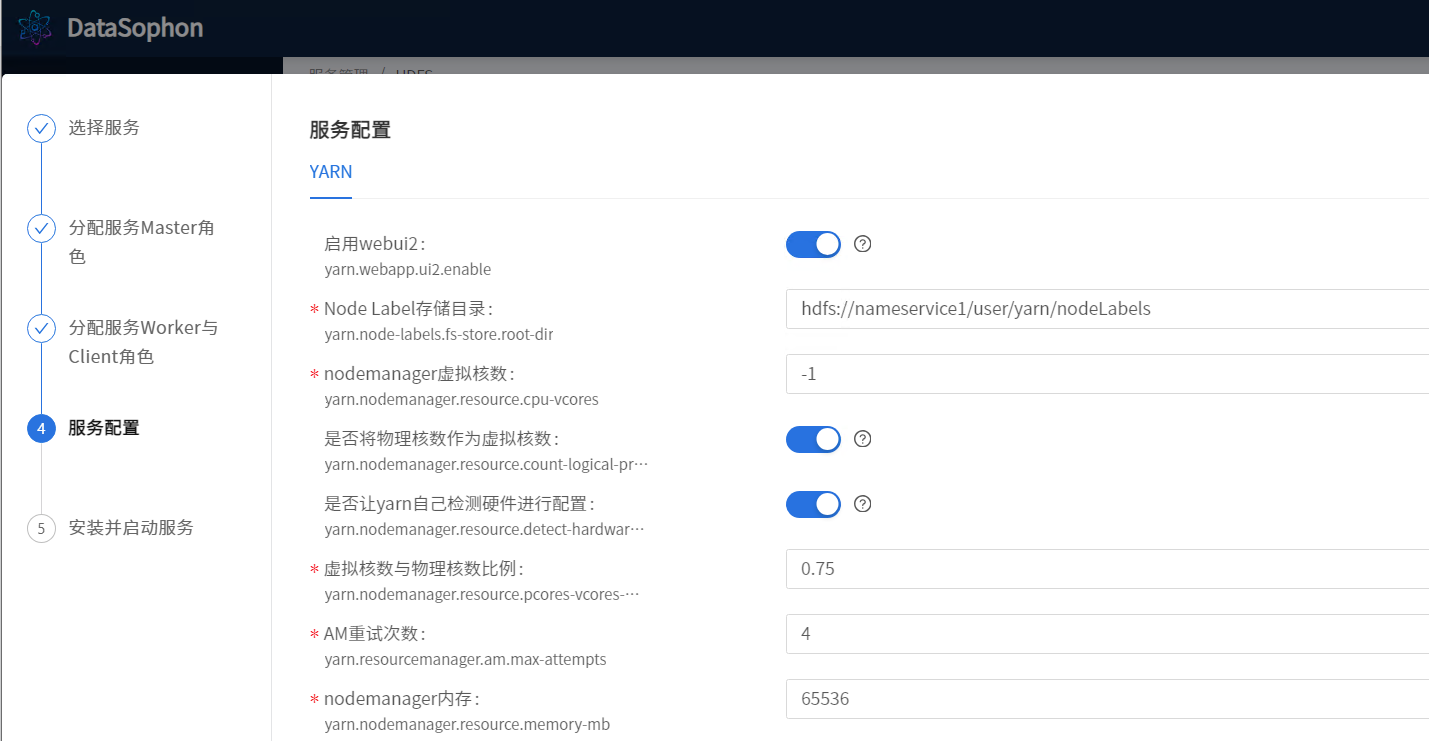Click the 虚拟核数与物理核数比例 label
The height and width of the screenshot is (741, 1429).
pos(424,569)
